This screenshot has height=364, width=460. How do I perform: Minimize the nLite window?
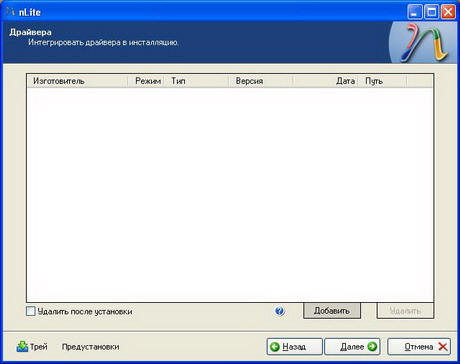[415, 12]
